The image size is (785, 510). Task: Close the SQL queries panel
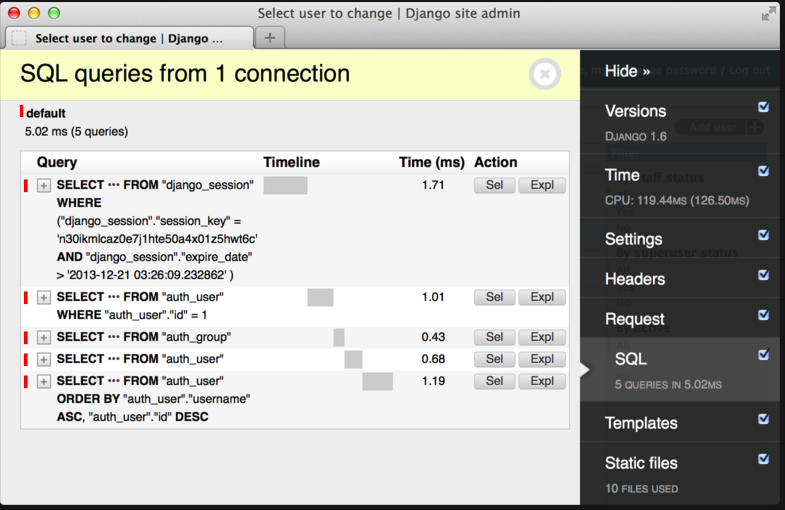pos(545,74)
